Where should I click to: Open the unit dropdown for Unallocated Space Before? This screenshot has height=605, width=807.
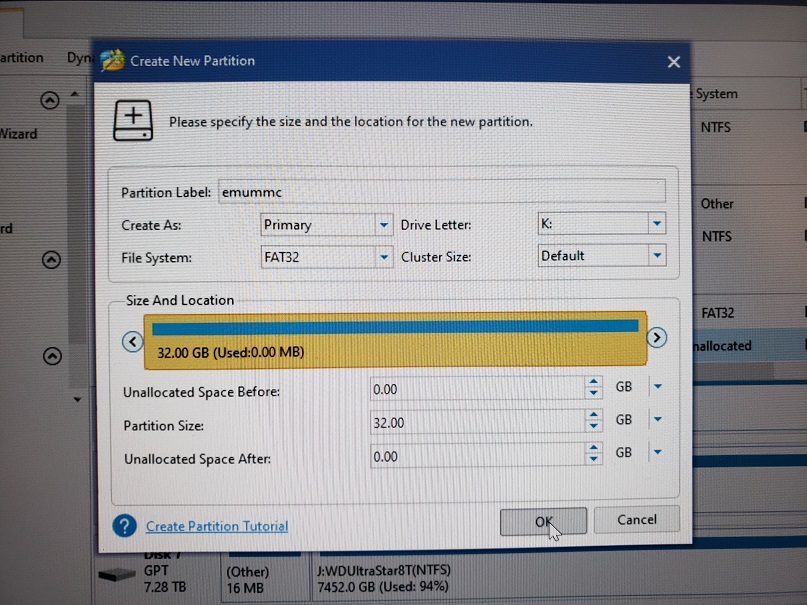(657, 386)
